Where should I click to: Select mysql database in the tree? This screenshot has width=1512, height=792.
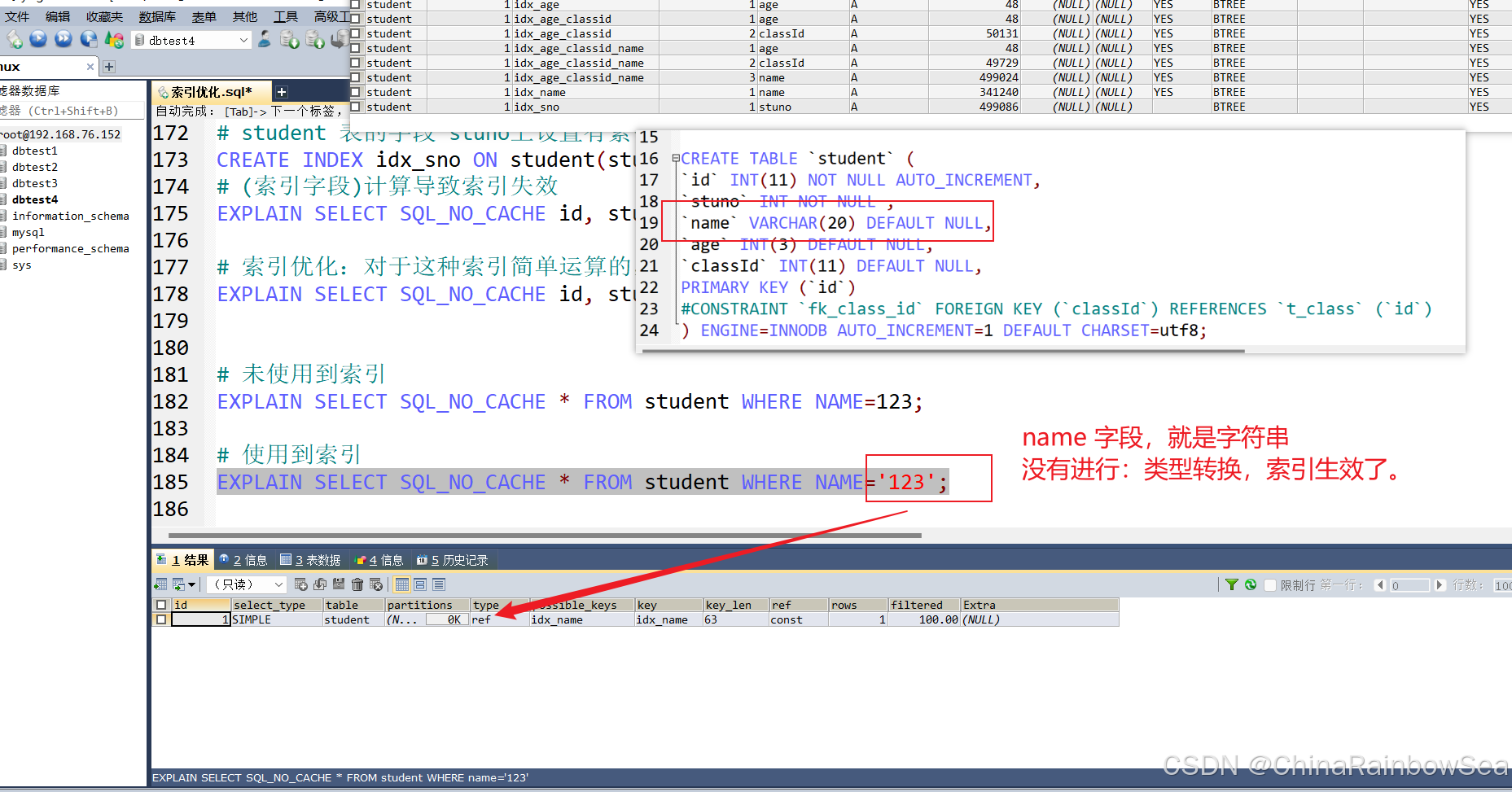(28, 232)
